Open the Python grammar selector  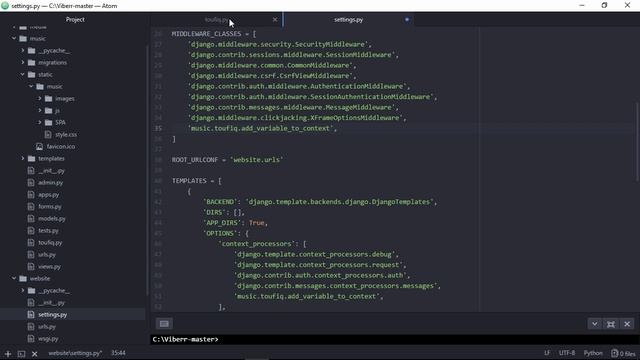tap(593, 353)
